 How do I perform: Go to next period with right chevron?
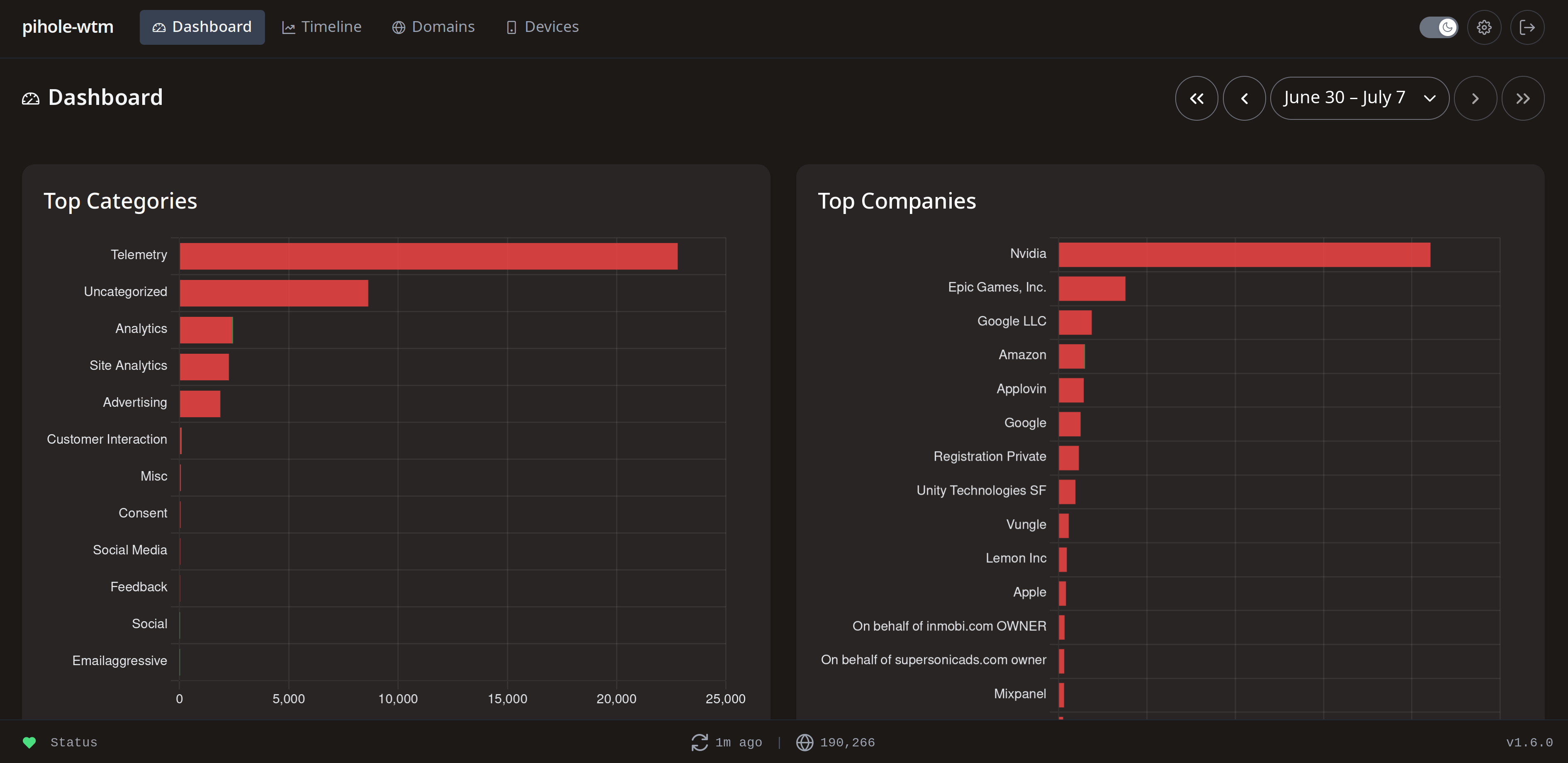point(1475,98)
